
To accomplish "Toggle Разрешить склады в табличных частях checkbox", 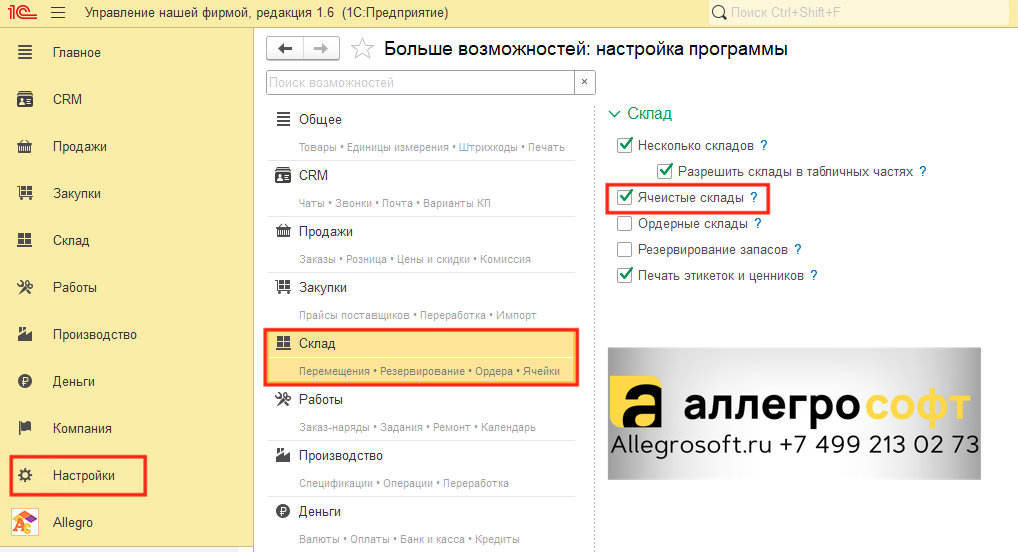I will coord(664,171).
